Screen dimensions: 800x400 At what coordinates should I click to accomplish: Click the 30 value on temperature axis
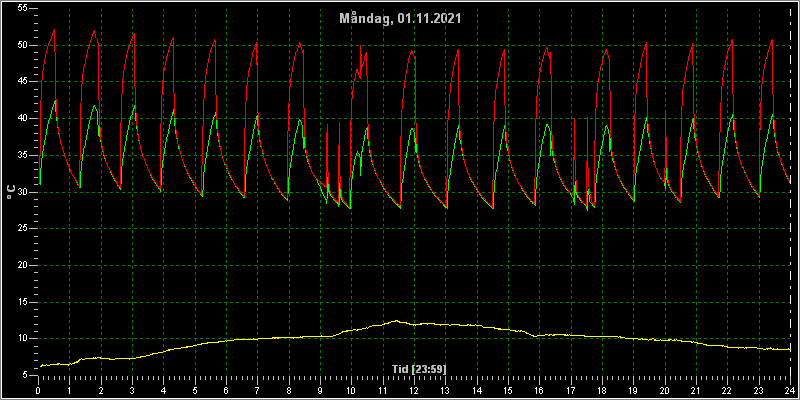21,192
